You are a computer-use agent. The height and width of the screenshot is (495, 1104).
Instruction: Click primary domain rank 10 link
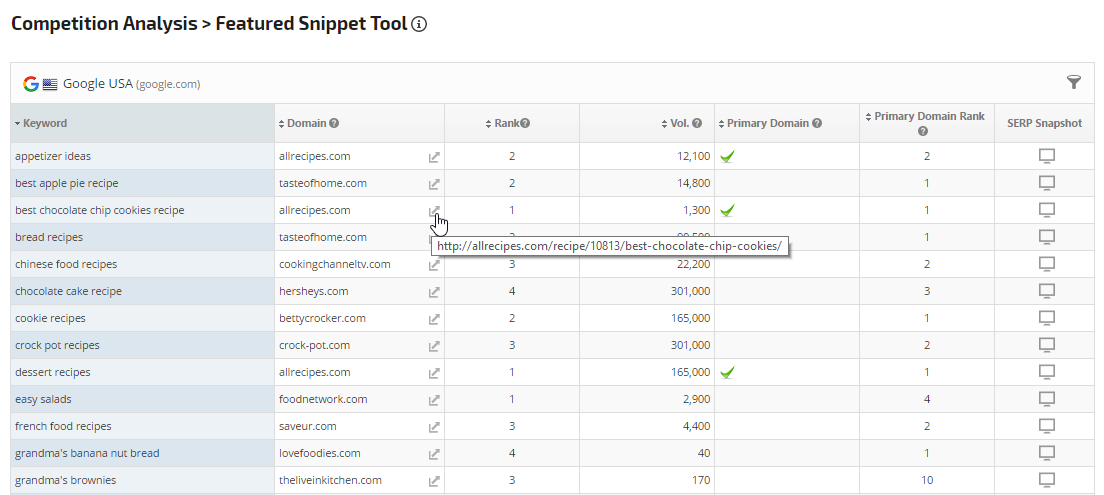[x=927, y=480]
